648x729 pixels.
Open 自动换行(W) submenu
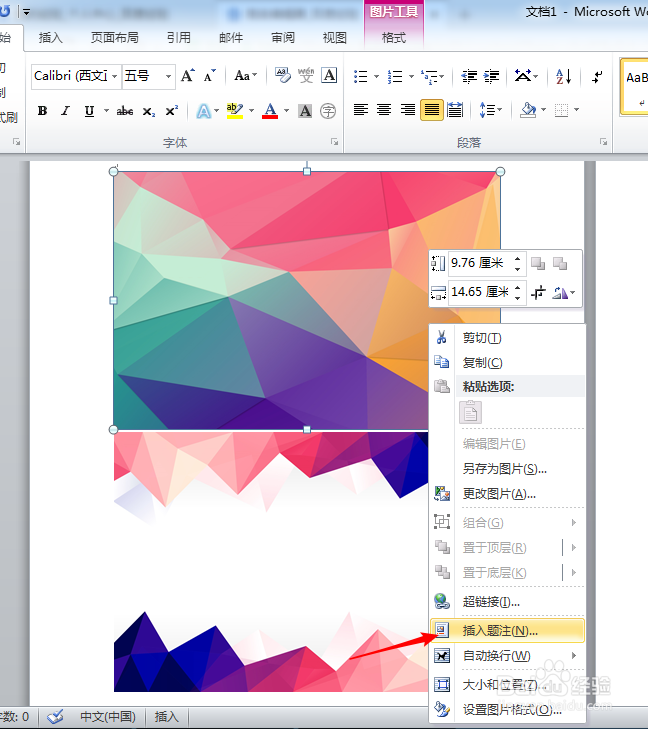(x=507, y=656)
